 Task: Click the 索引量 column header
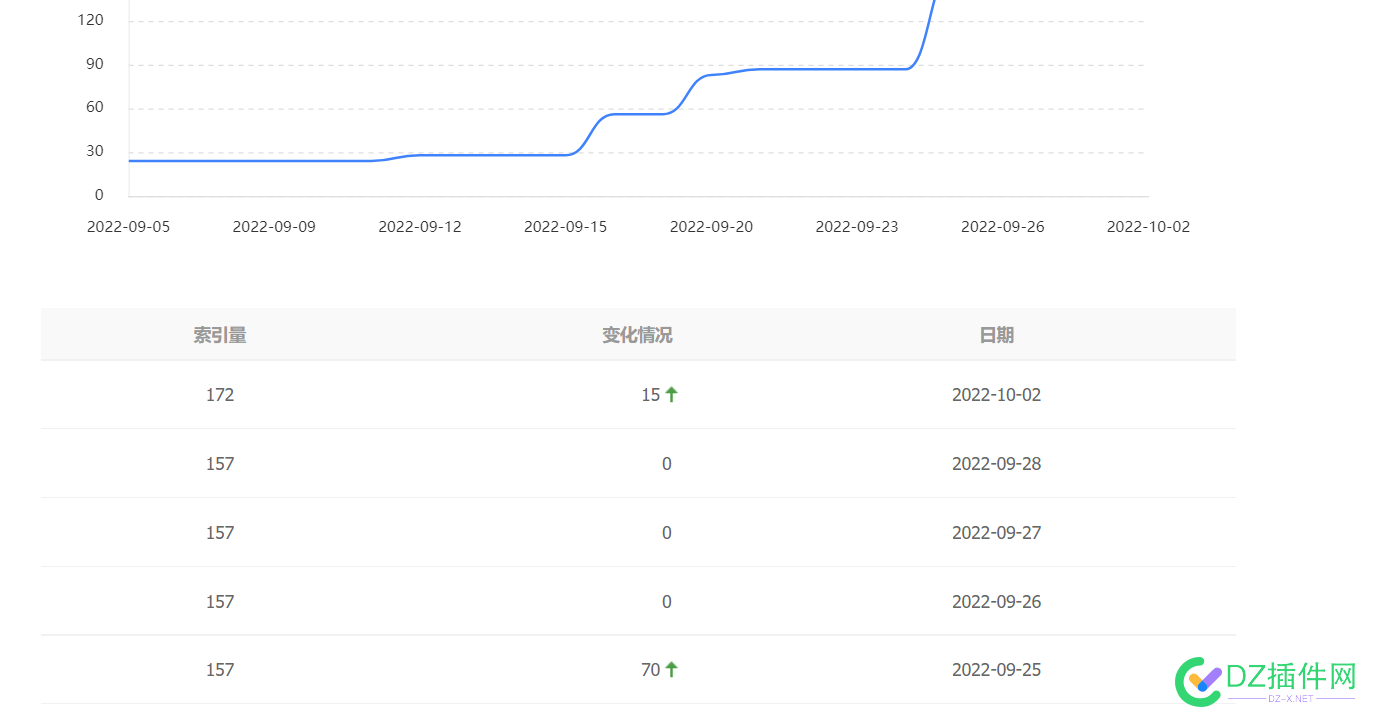[x=220, y=335]
